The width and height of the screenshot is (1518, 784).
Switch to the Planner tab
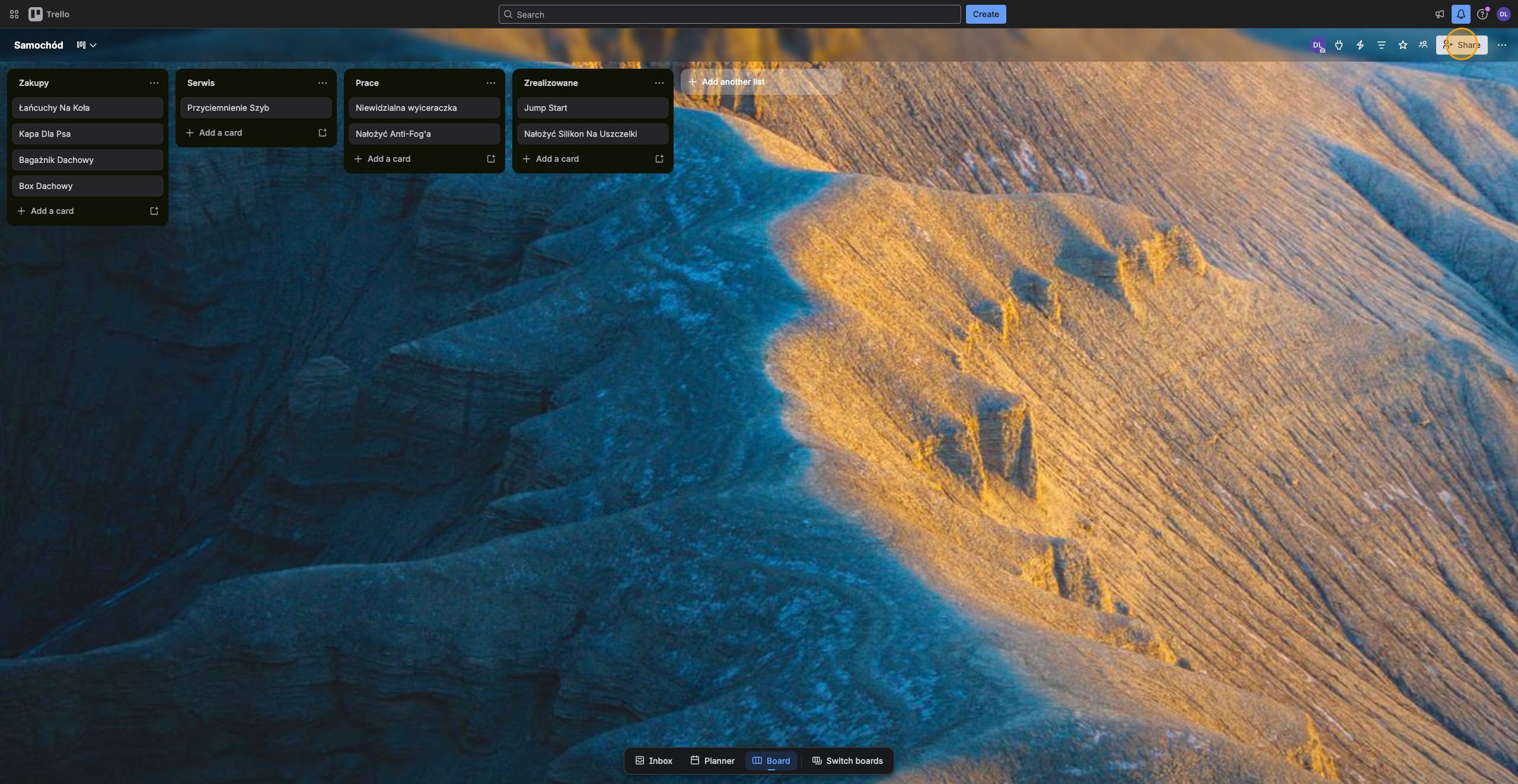[x=713, y=761]
